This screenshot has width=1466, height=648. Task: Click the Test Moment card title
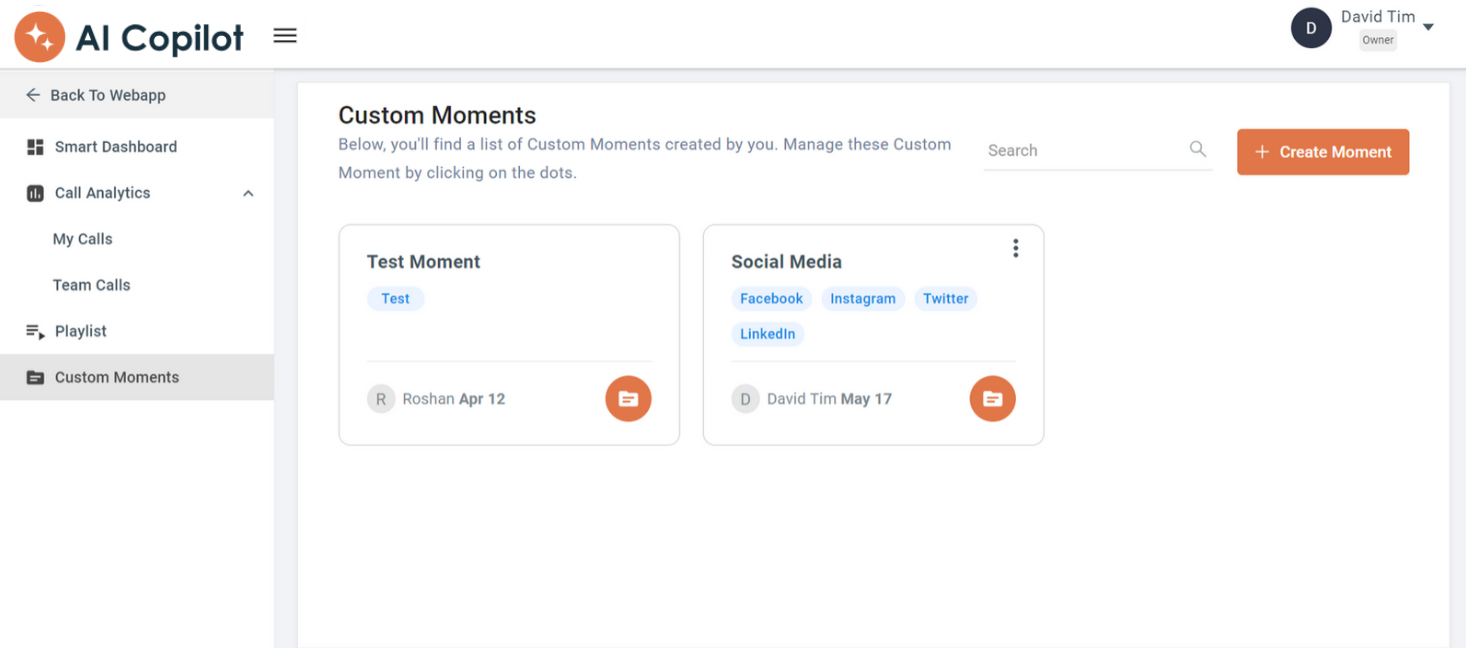point(423,262)
